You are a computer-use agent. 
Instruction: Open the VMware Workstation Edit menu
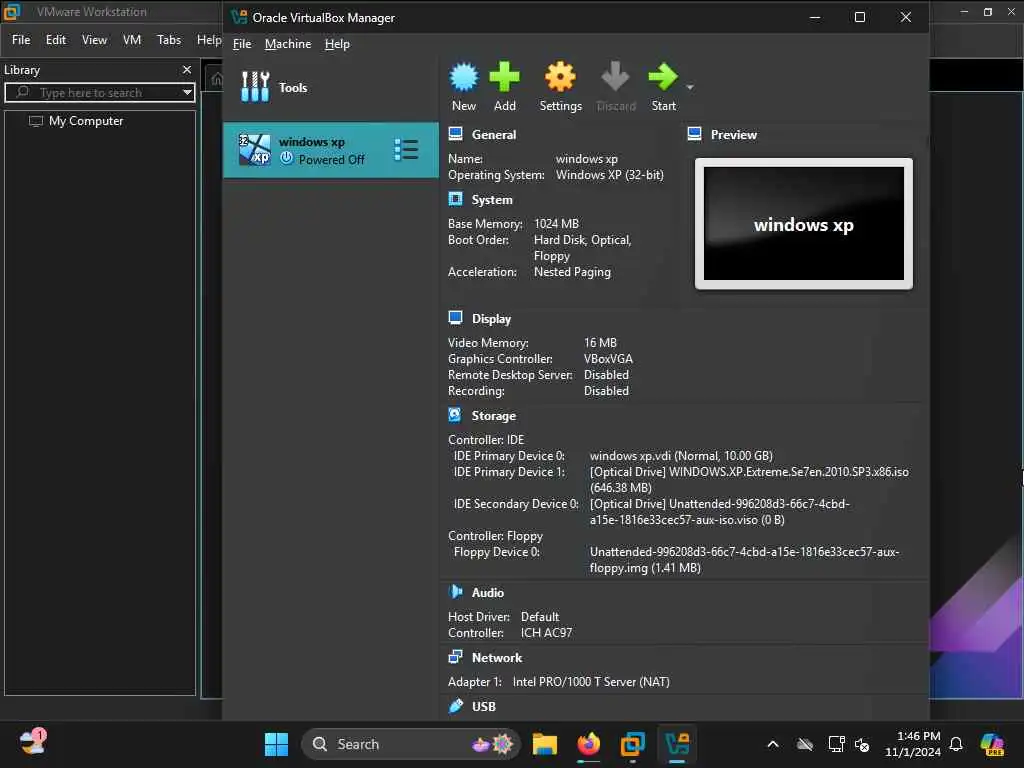pos(56,40)
